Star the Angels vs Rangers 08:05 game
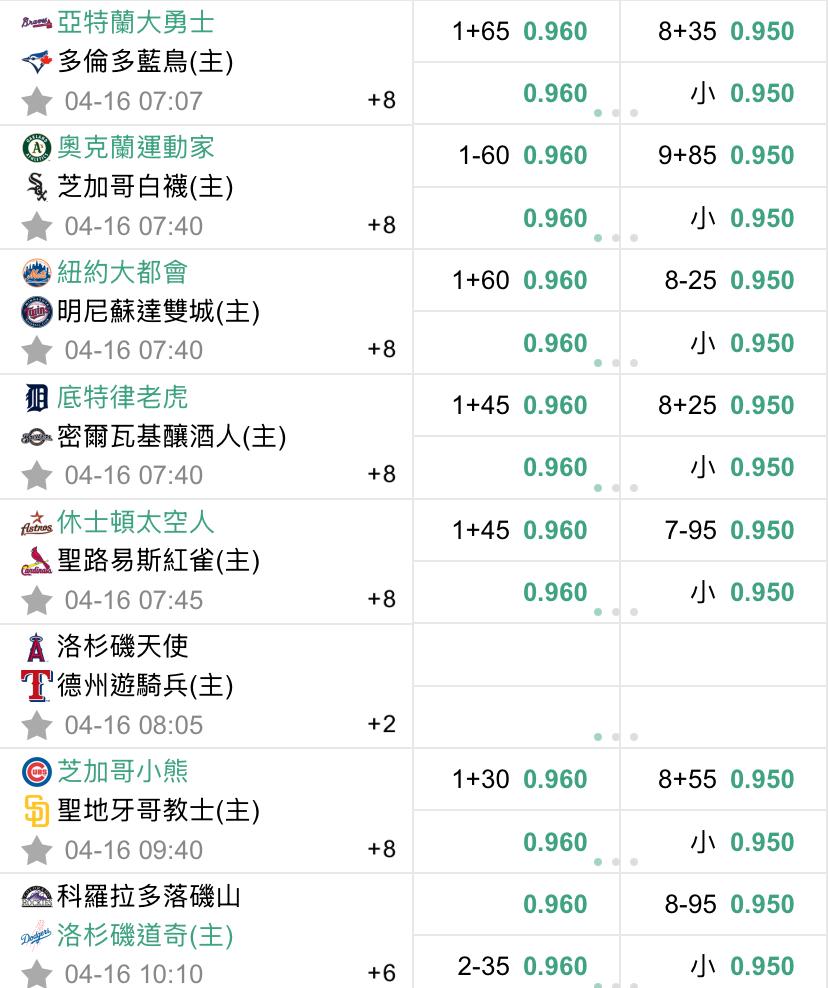 click(x=37, y=725)
